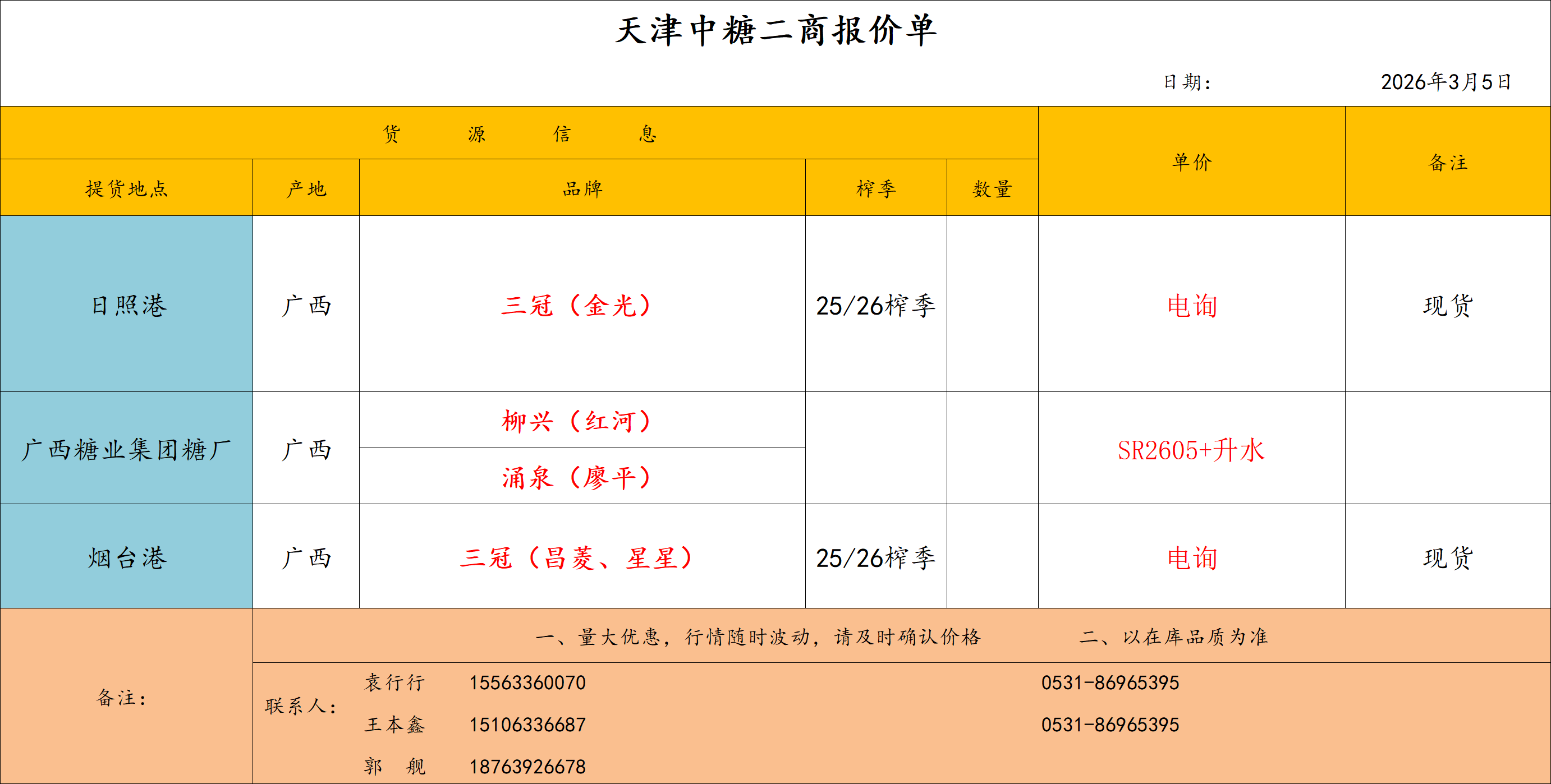This screenshot has height=784, width=1551.
Task: Click the date 2026年3月5日
Action: tap(1446, 82)
